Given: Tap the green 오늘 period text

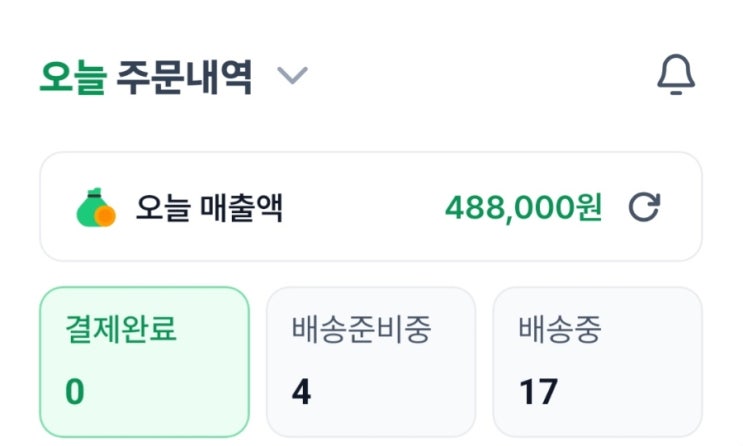Looking at the screenshot, I should (x=72, y=77).
